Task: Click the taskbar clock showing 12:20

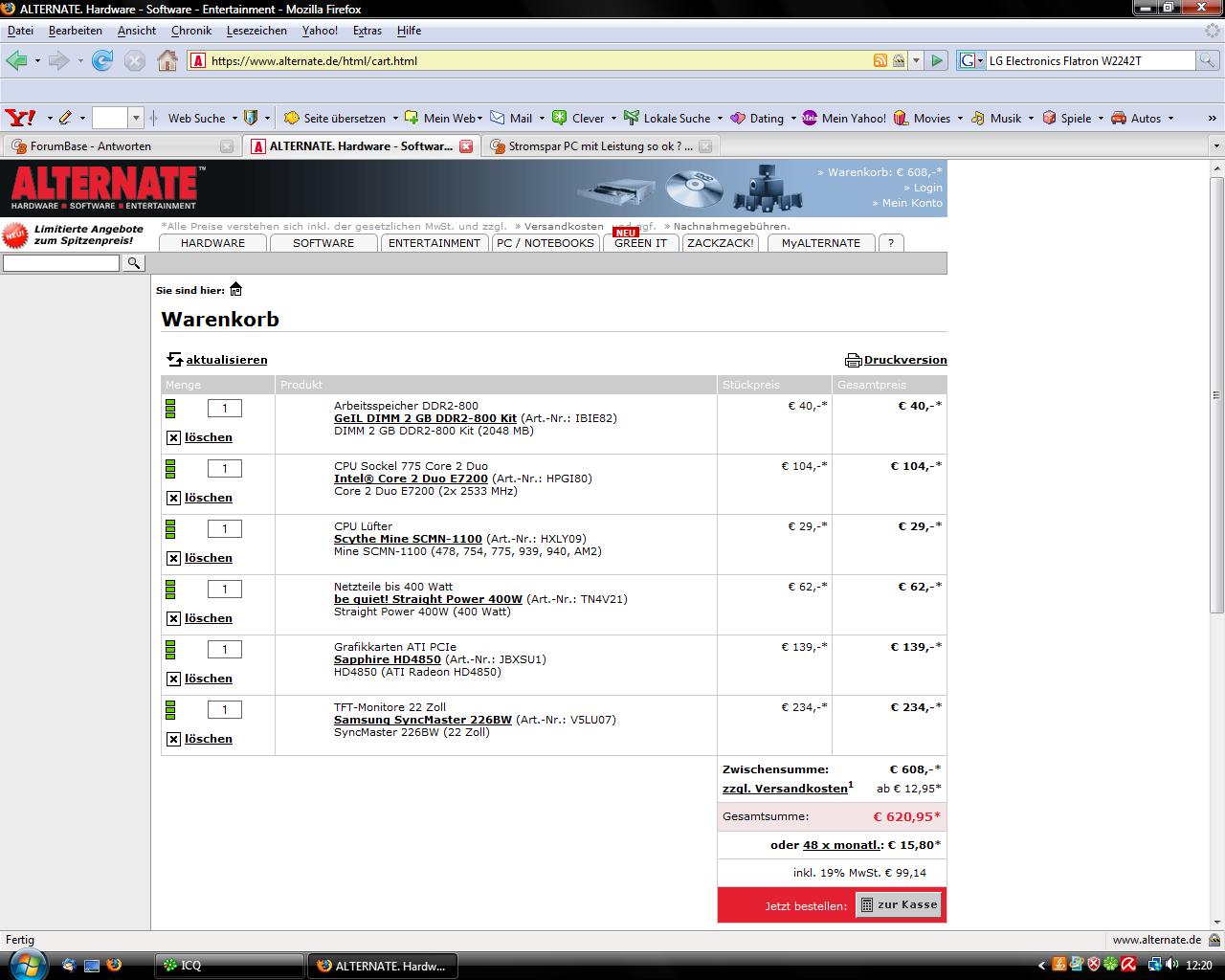Action: pyautogui.click(x=1198, y=965)
